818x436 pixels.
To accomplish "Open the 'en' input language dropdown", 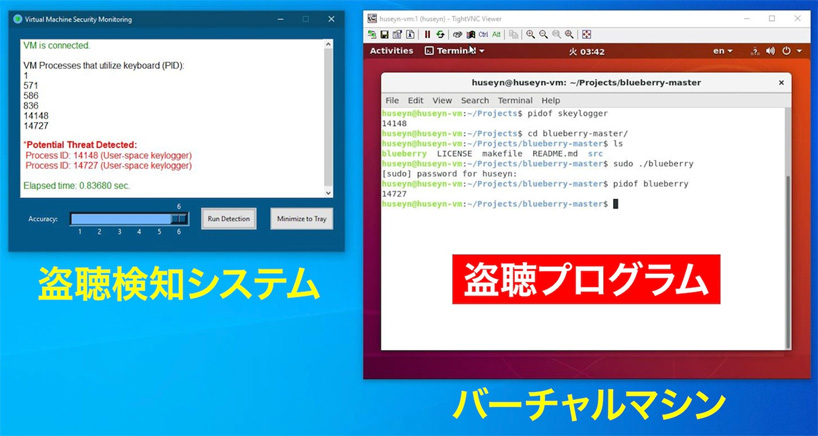I will coord(723,51).
